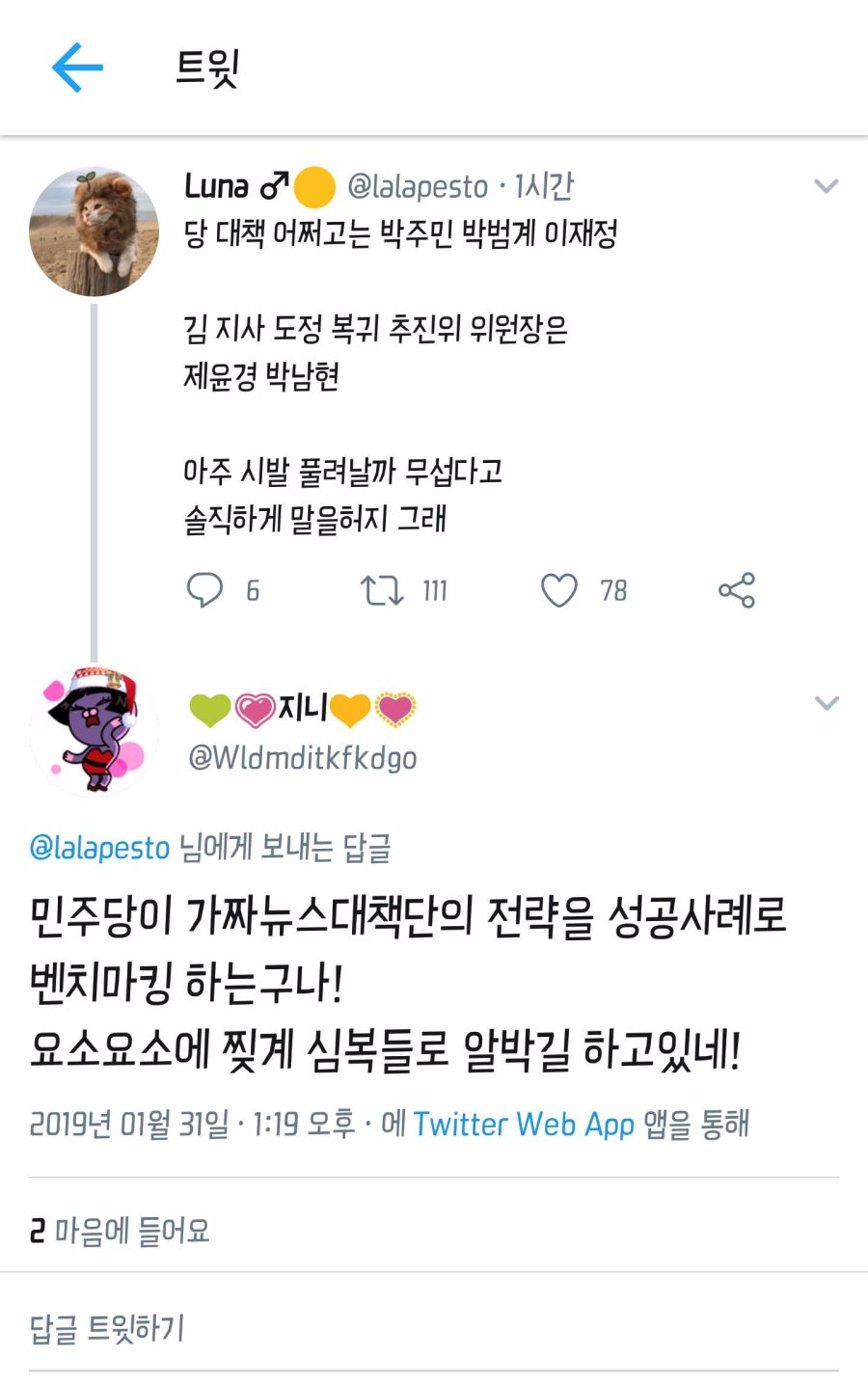868x1384 pixels.
Task: Open the @lalapesto mention link
Action: [x=97, y=847]
